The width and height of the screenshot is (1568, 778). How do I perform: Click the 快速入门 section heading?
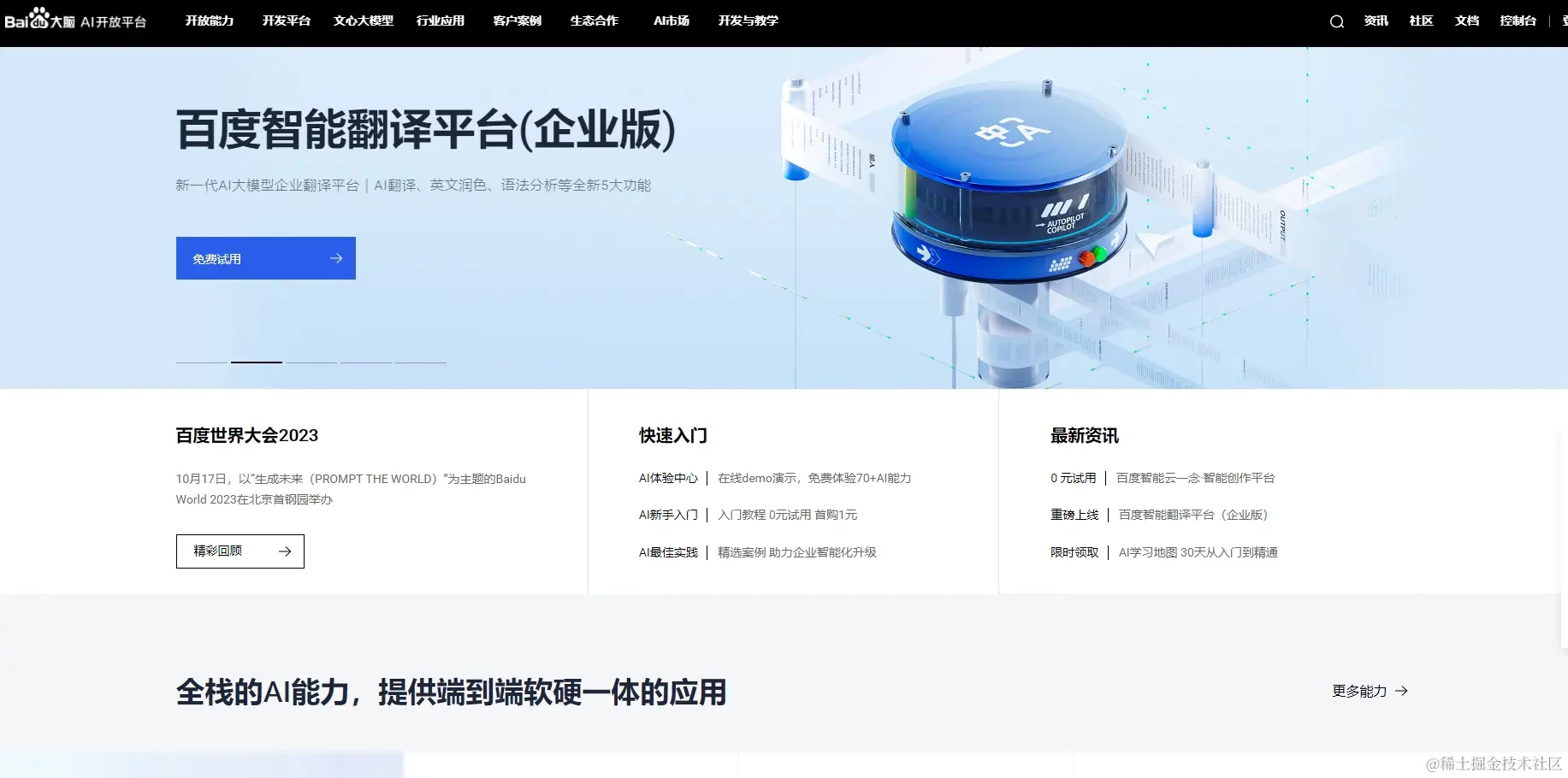click(x=673, y=435)
